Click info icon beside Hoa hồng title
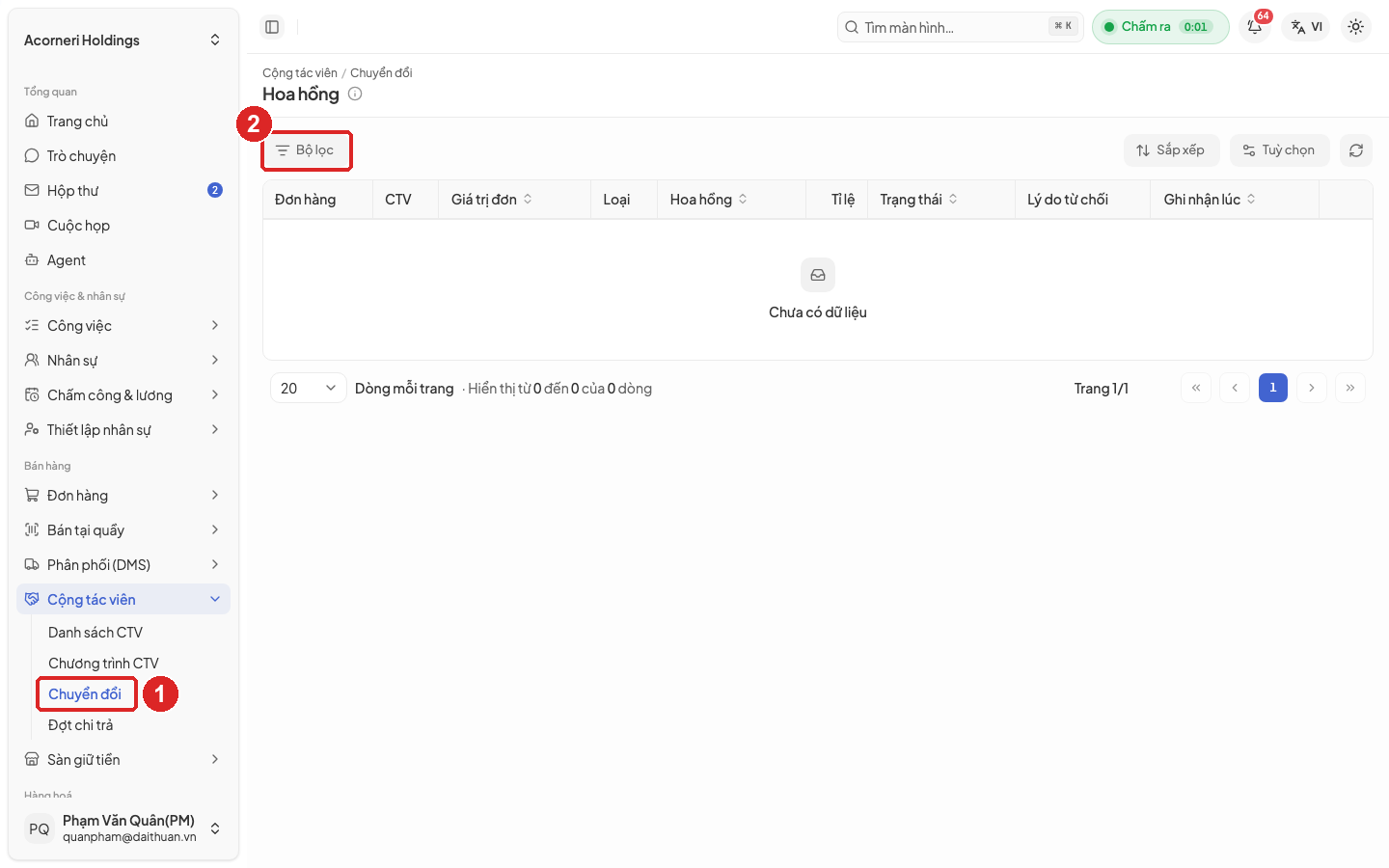Viewport: 1389px width, 868px height. (355, 94)
